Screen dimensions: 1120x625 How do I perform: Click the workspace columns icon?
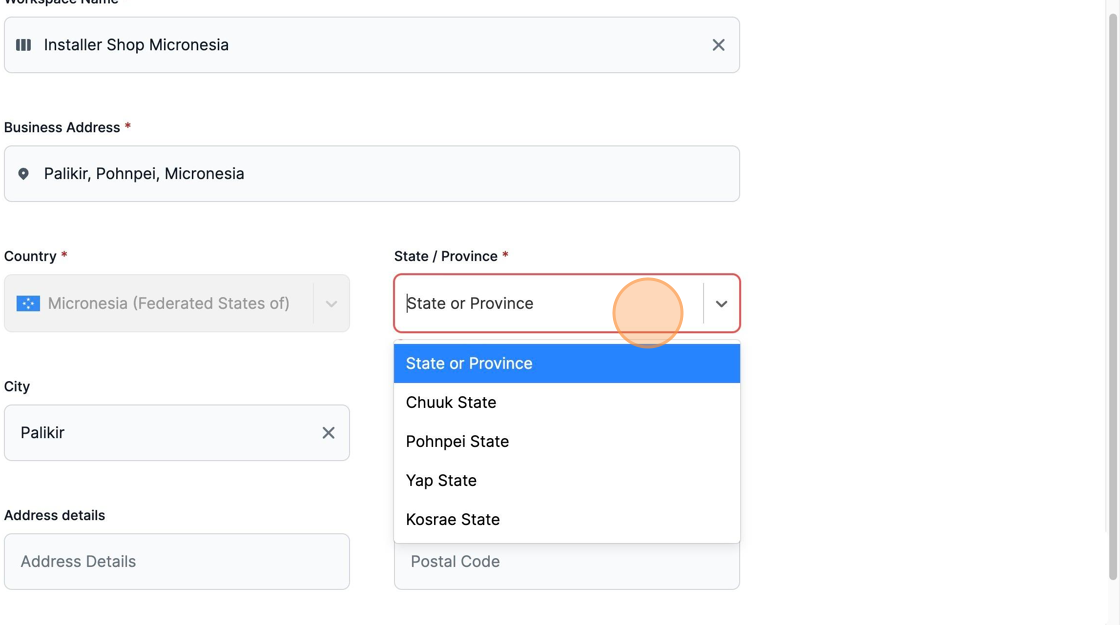click(x=24, y=45)
